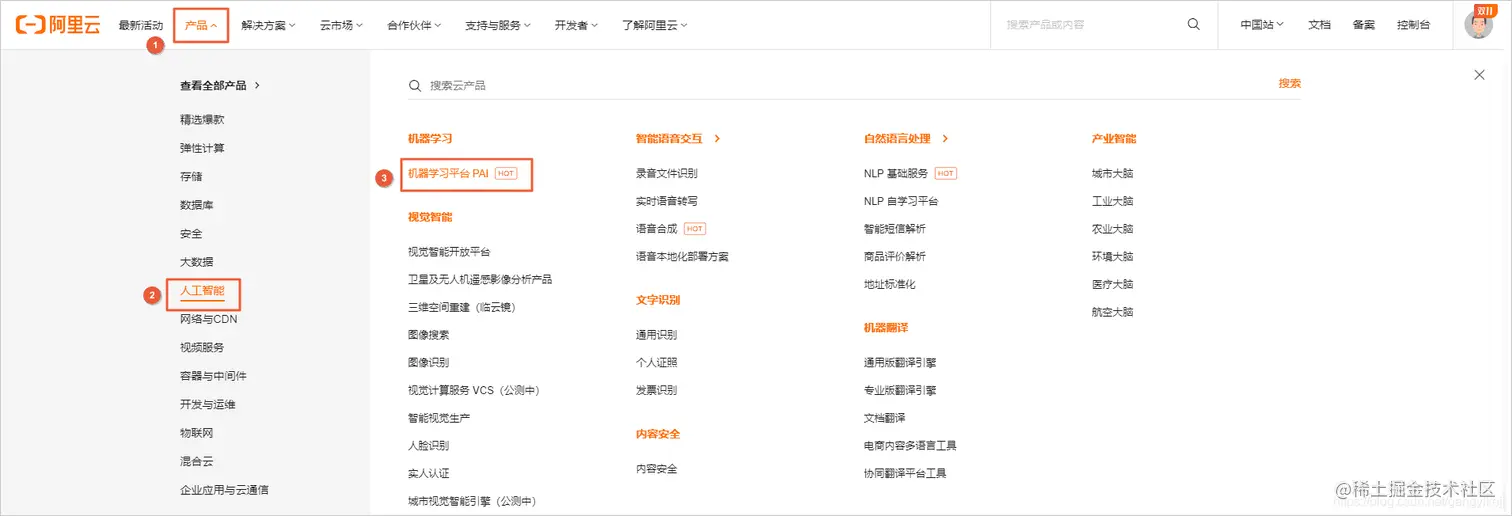Open the 文档 link in header

click(x=1319, y=25)
